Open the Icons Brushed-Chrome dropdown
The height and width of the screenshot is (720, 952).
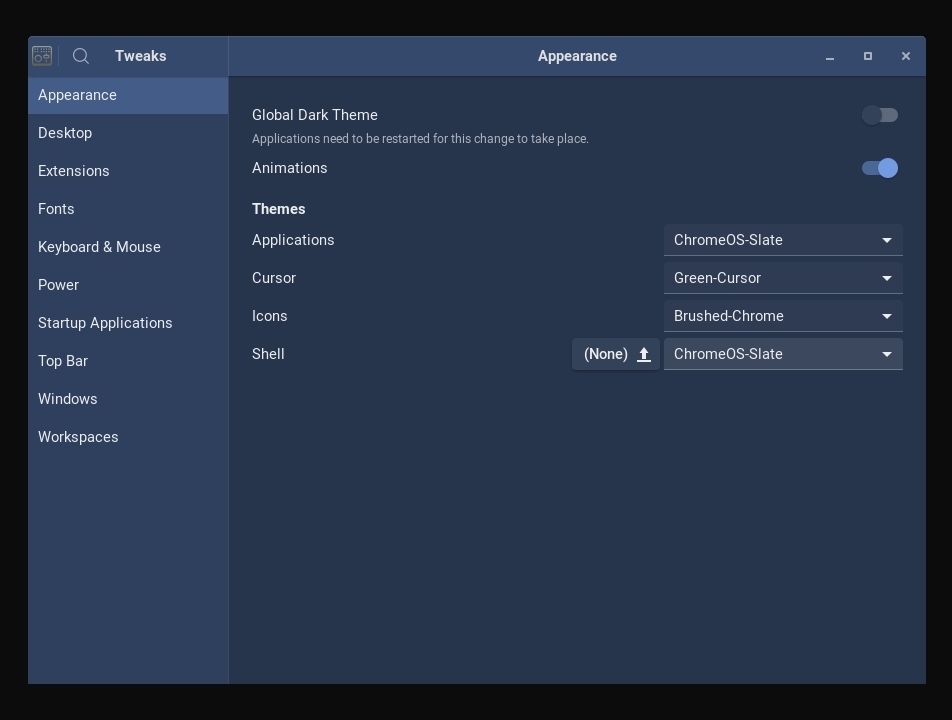783,316
